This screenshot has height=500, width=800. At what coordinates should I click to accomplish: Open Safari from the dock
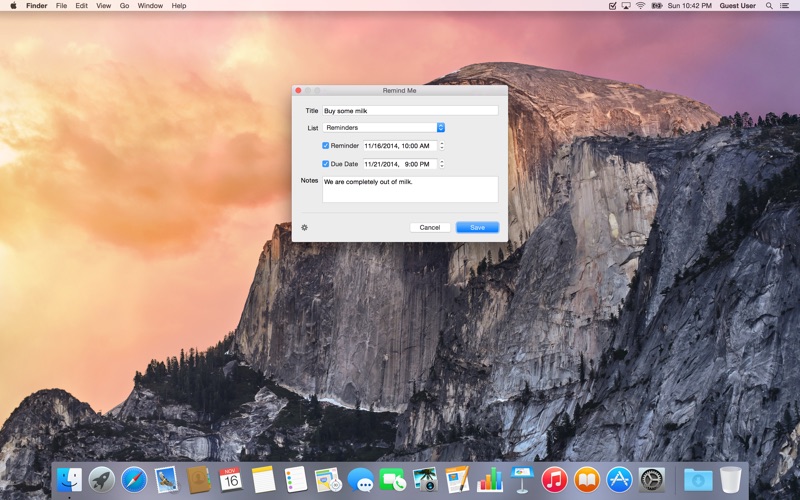(134, 480)
